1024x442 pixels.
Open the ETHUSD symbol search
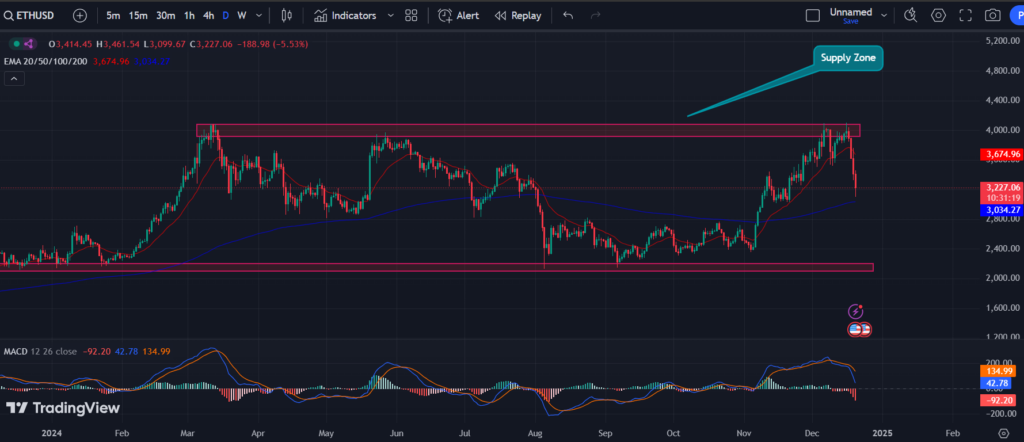coord(29,15)
